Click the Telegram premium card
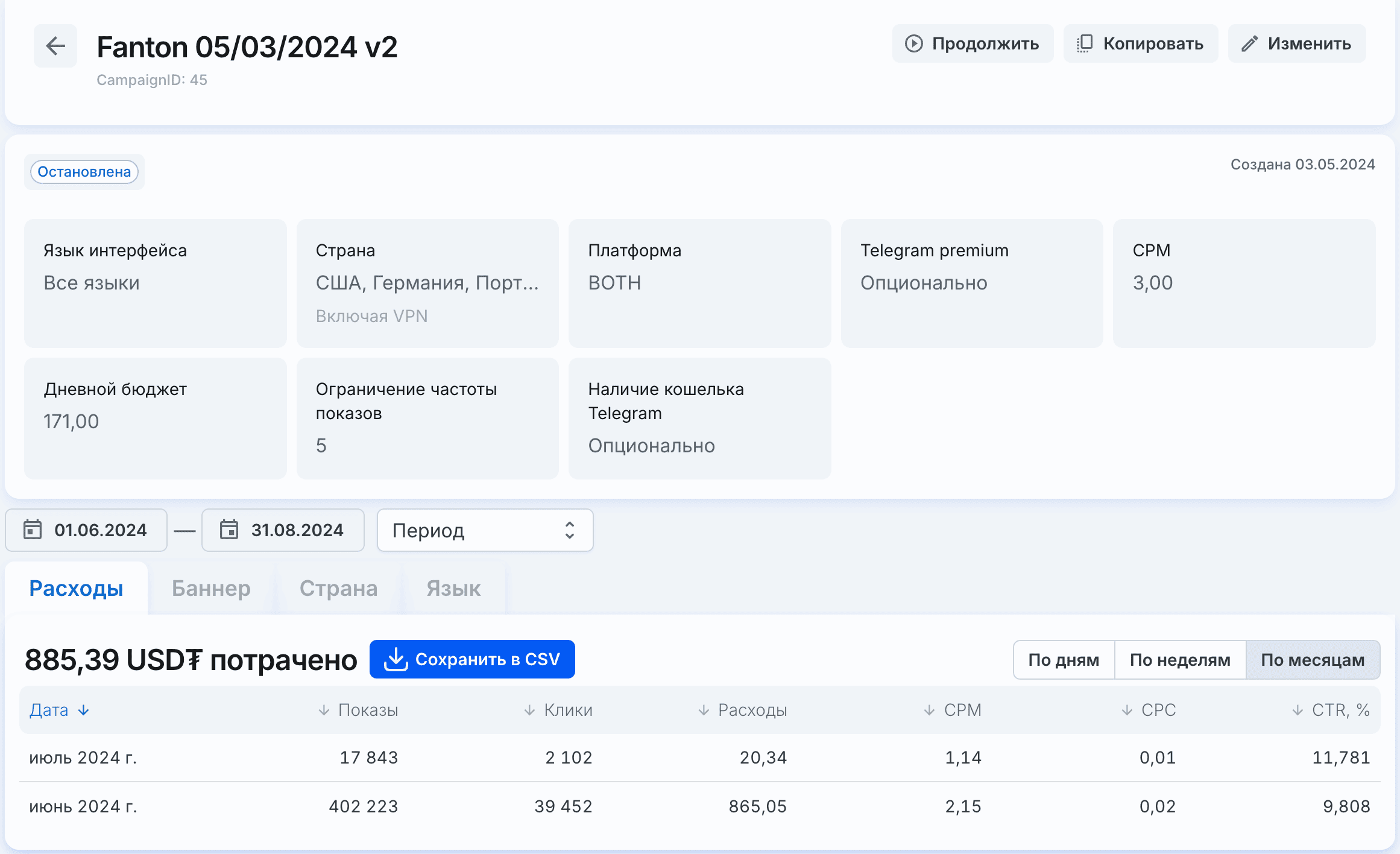This screenshot has width=1400, height=854. point(972,283)
